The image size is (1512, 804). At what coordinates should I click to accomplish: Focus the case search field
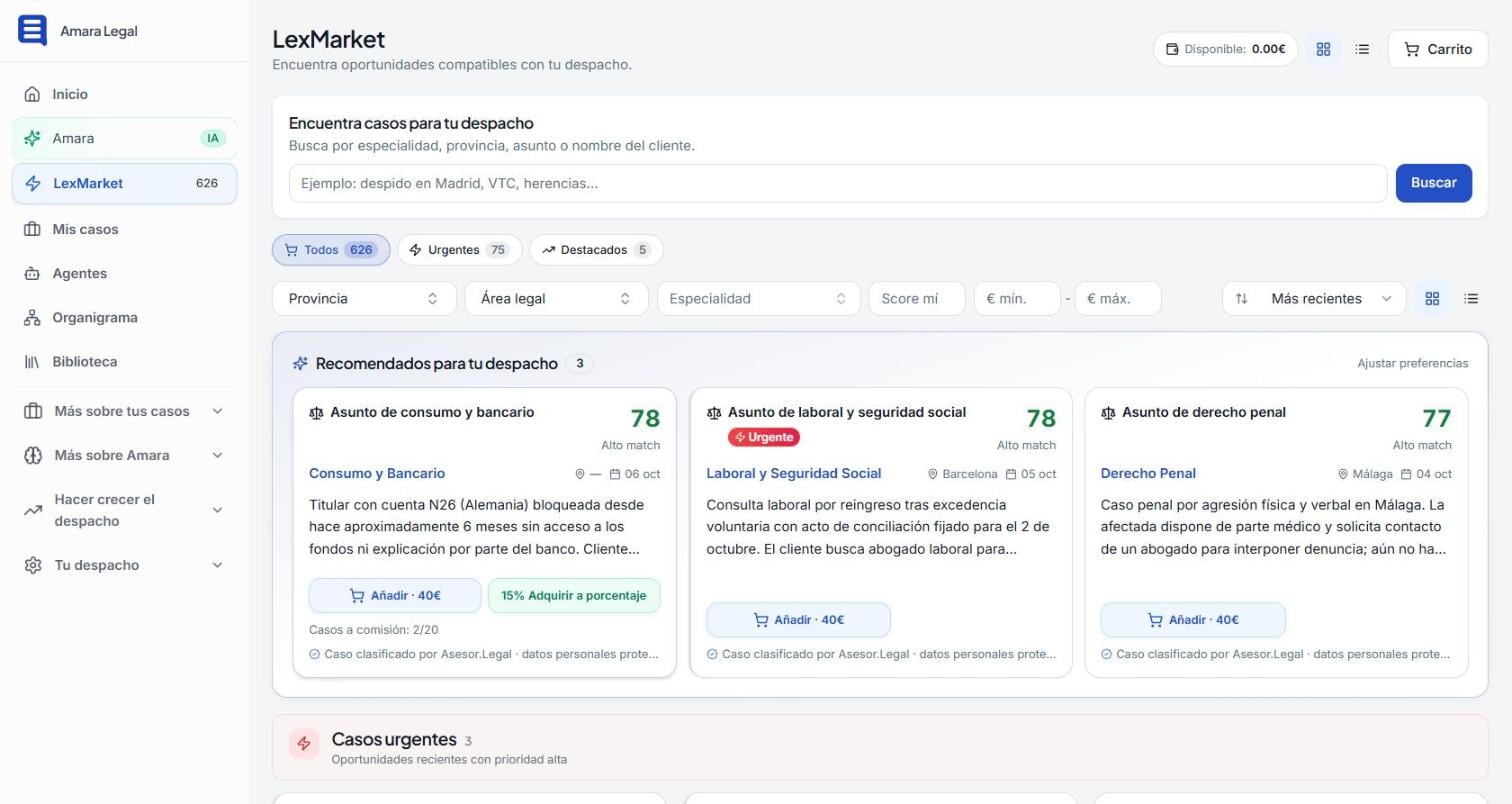tap(838, 183)
